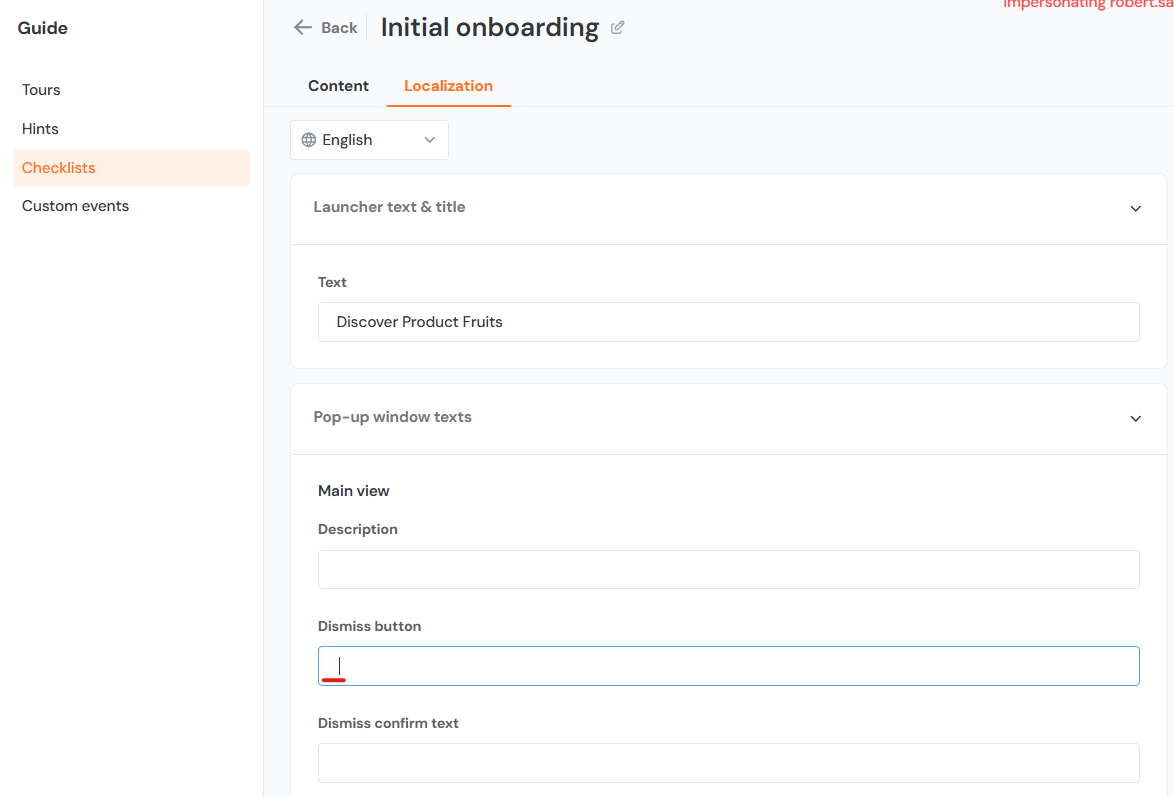Collapse the Launcher text & title chevron
Screen dimensions: 1174x797
1135,208
